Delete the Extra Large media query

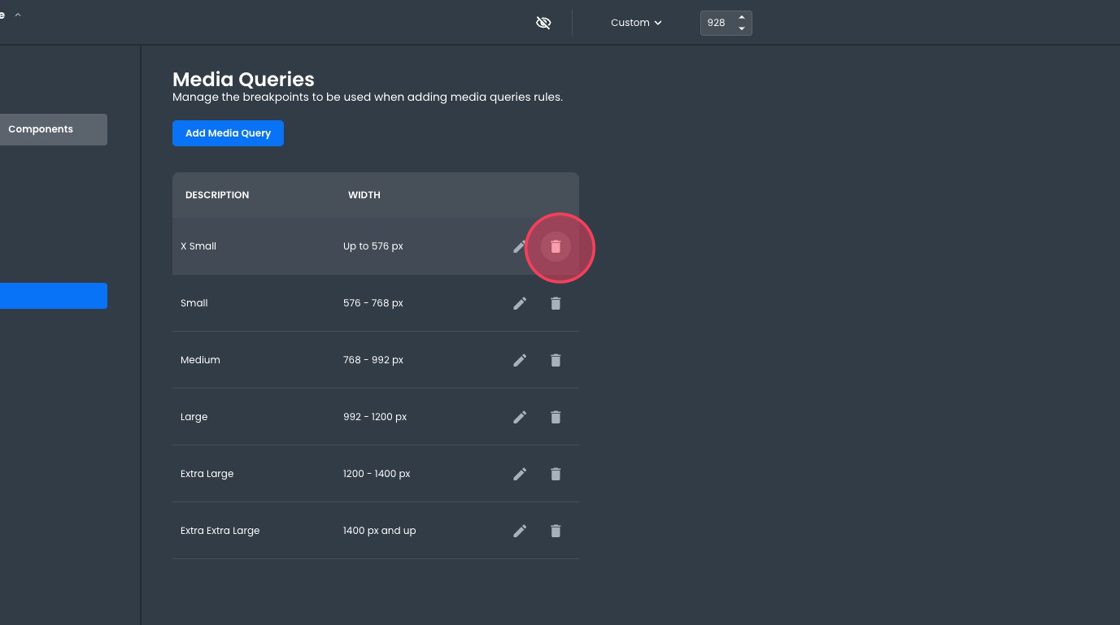click(556, 474)
